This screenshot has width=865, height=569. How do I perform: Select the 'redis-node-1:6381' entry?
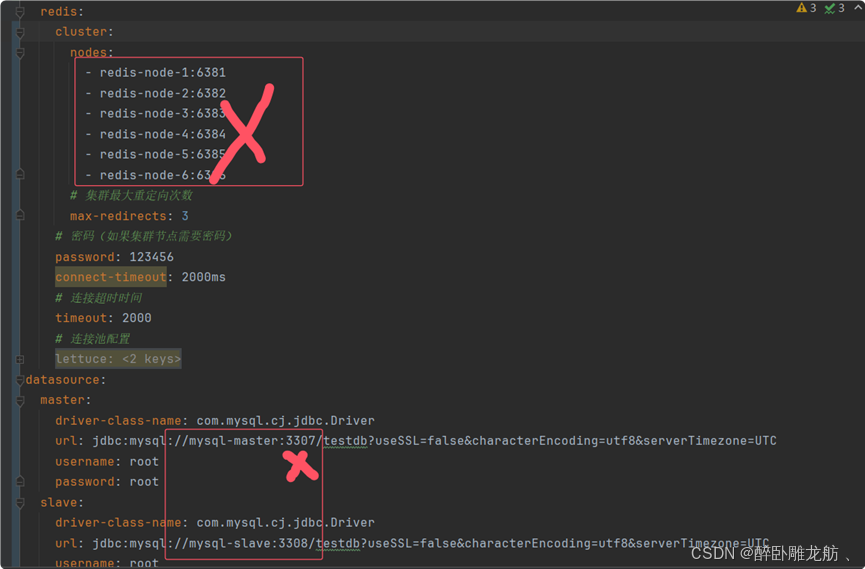(163, 73)
